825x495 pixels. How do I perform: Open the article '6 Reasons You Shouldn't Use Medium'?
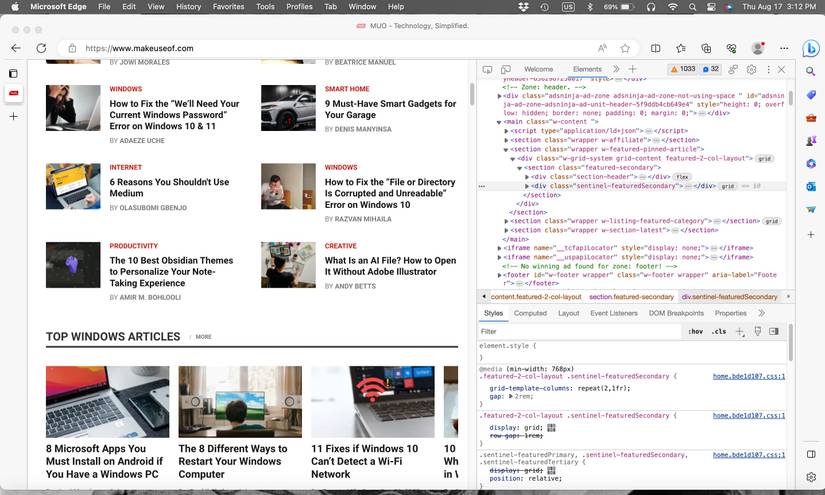pos(169,188)
